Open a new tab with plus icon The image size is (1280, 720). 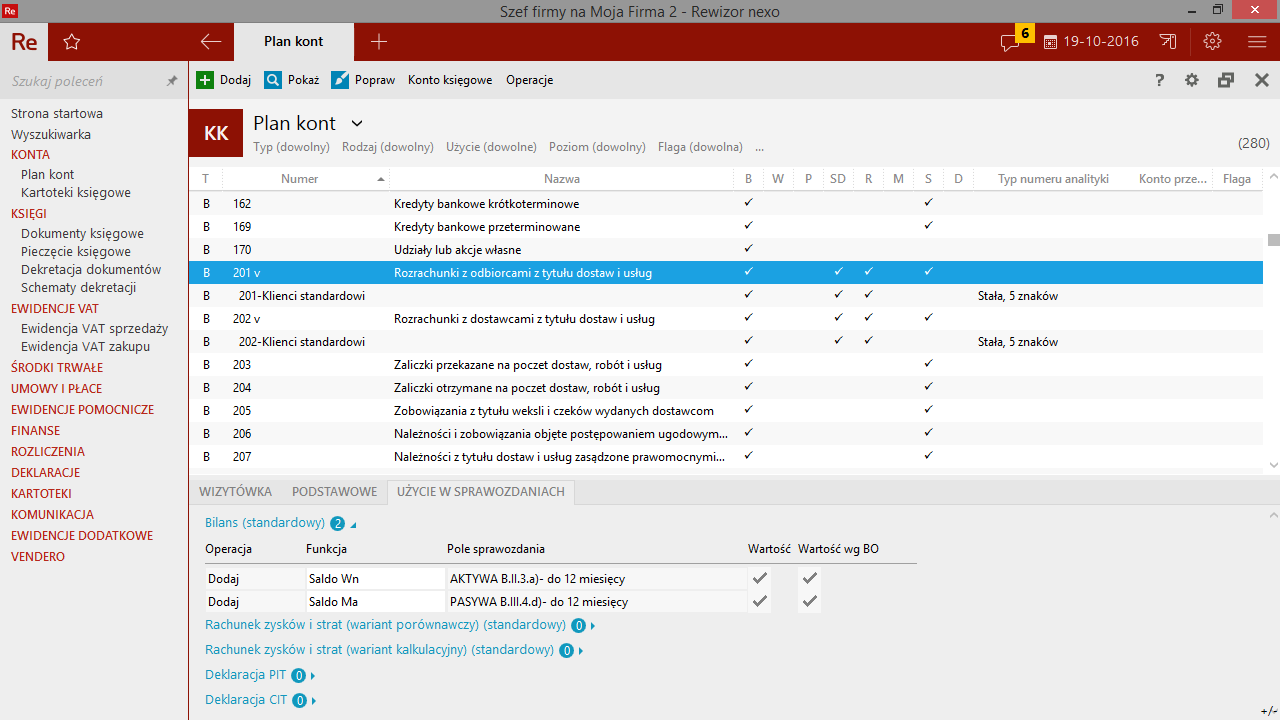(378, 42)
